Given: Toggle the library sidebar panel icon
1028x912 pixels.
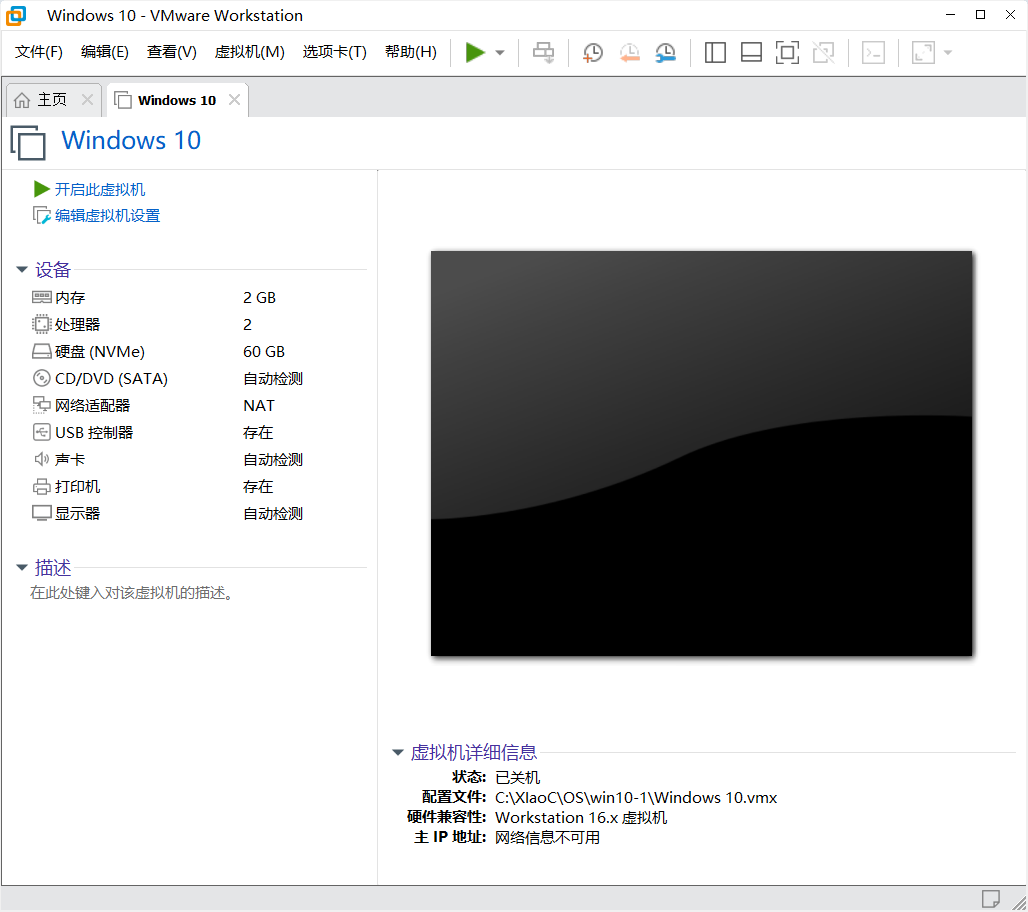Looking at the screenshot, I should point(715,52).
